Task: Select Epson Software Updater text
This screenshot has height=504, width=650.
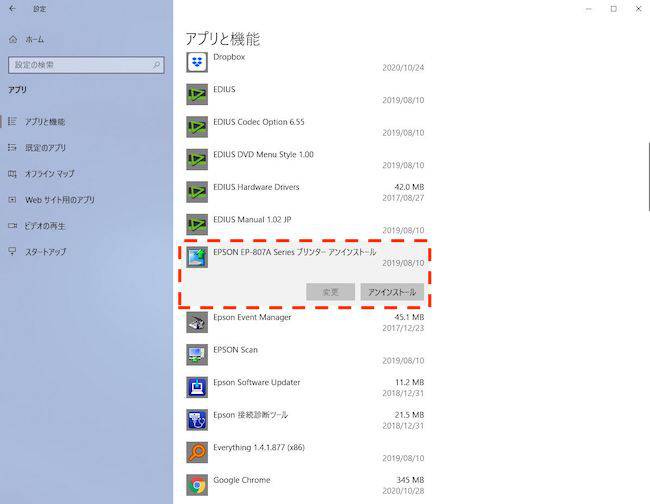Action: click(257, 382)
